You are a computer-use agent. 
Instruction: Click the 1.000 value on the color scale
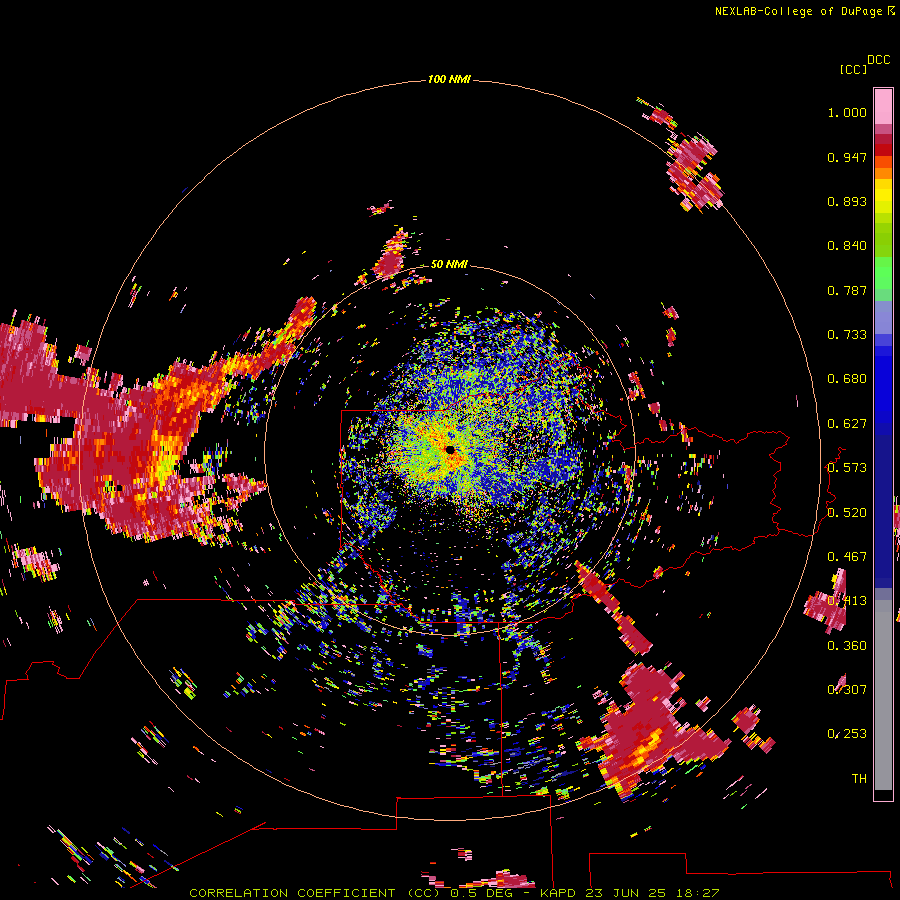click(847, 112)
